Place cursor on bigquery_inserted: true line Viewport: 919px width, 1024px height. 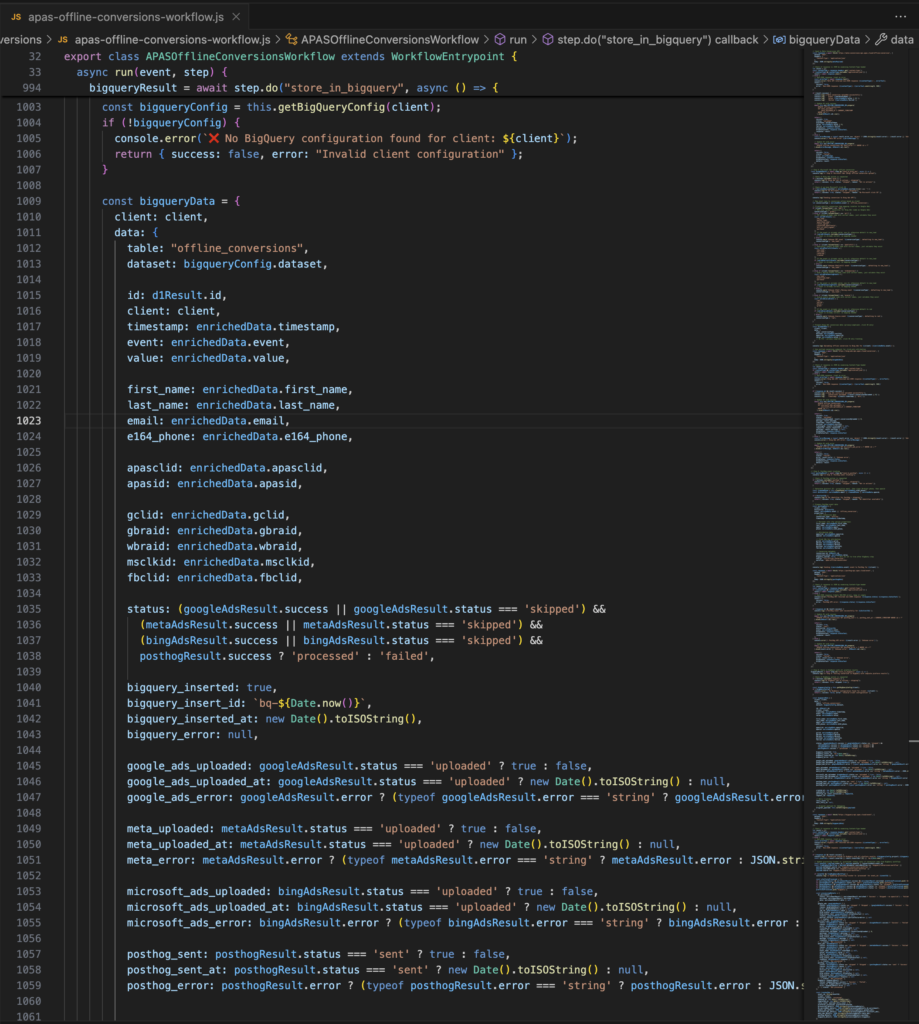tap(200, 688)
